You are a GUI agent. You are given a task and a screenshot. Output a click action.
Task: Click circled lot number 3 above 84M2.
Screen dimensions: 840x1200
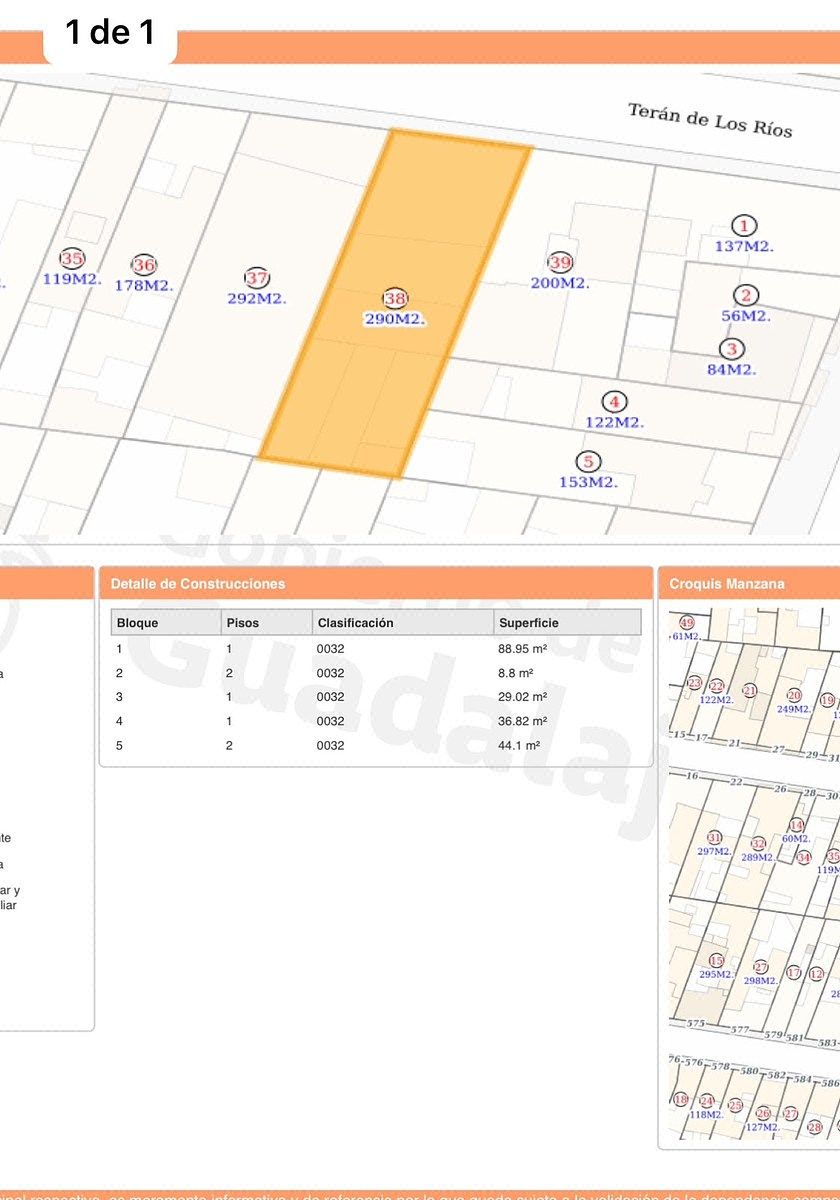[731, 349]
